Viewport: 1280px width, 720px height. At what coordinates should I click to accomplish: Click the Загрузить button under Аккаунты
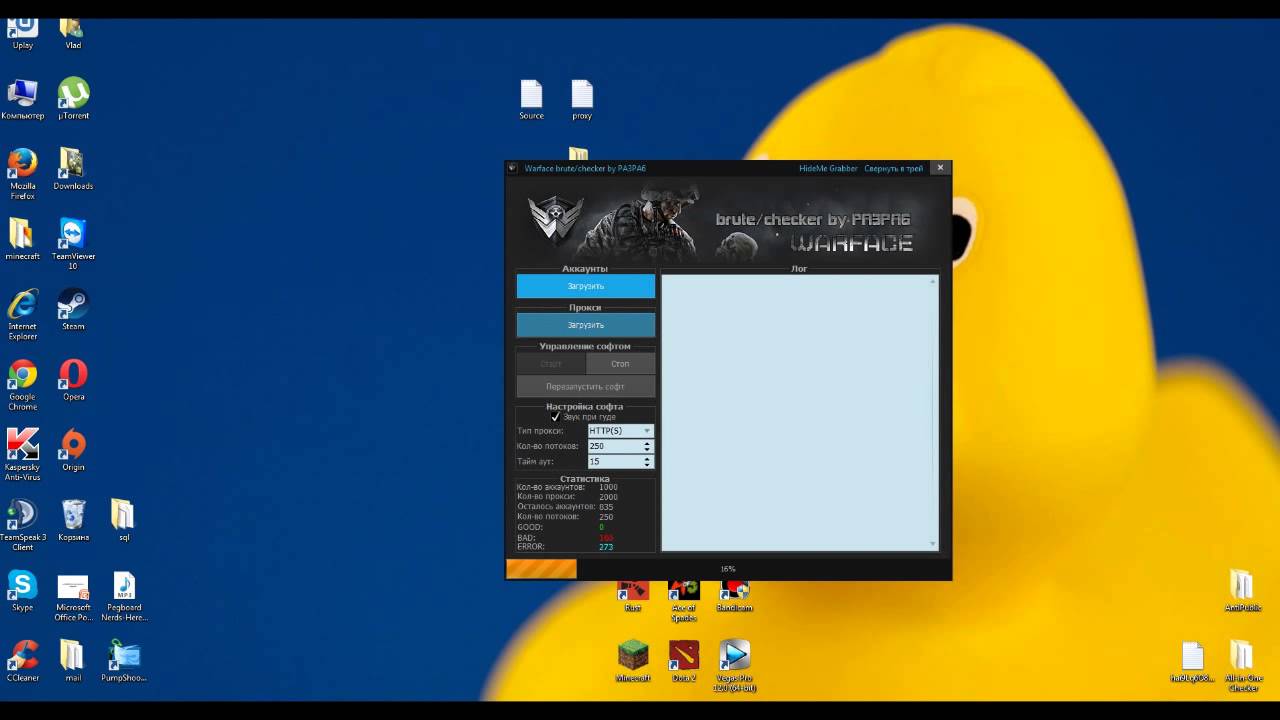[586, 286]
